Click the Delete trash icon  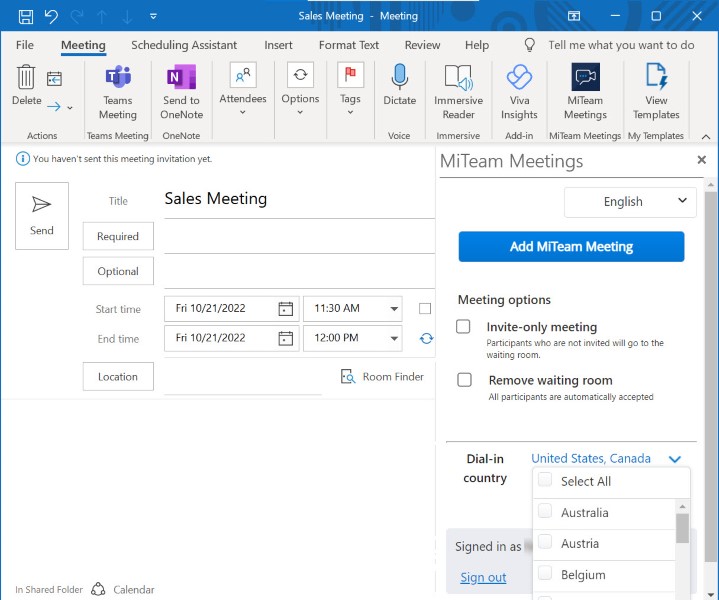[x=26, y=78]
